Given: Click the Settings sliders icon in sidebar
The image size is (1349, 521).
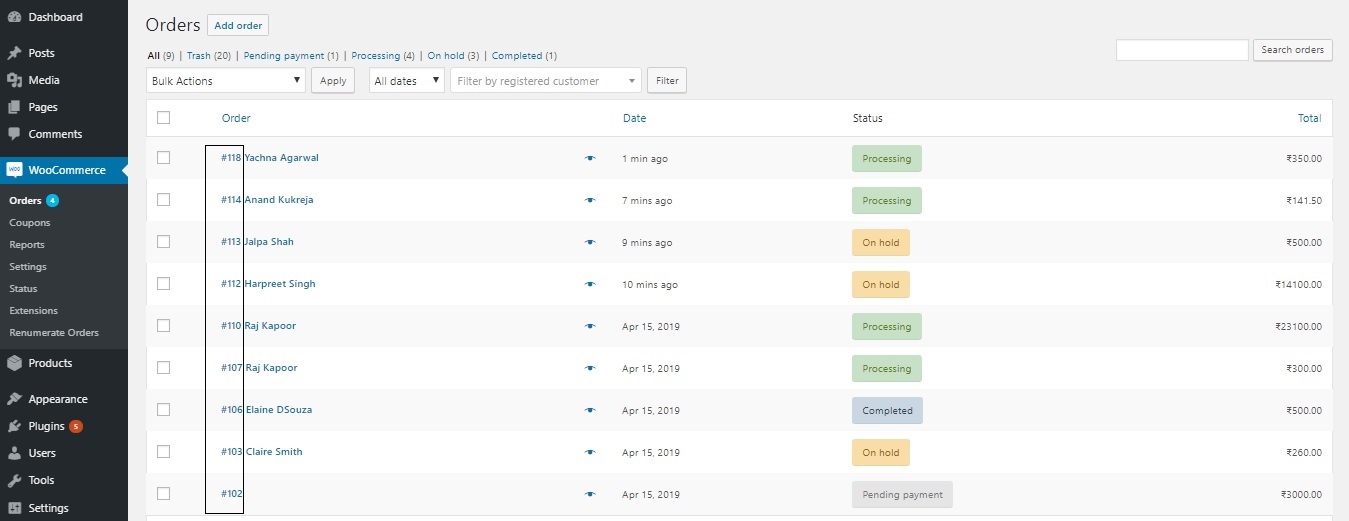Looking at the screenshot, I should pyautogui.click(x=14, y=508).
